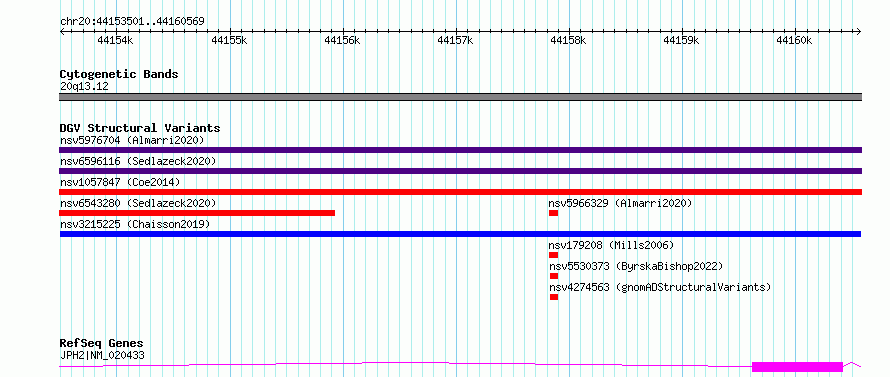Click the RefSeq Genes track title

click(x=102, y=344)
